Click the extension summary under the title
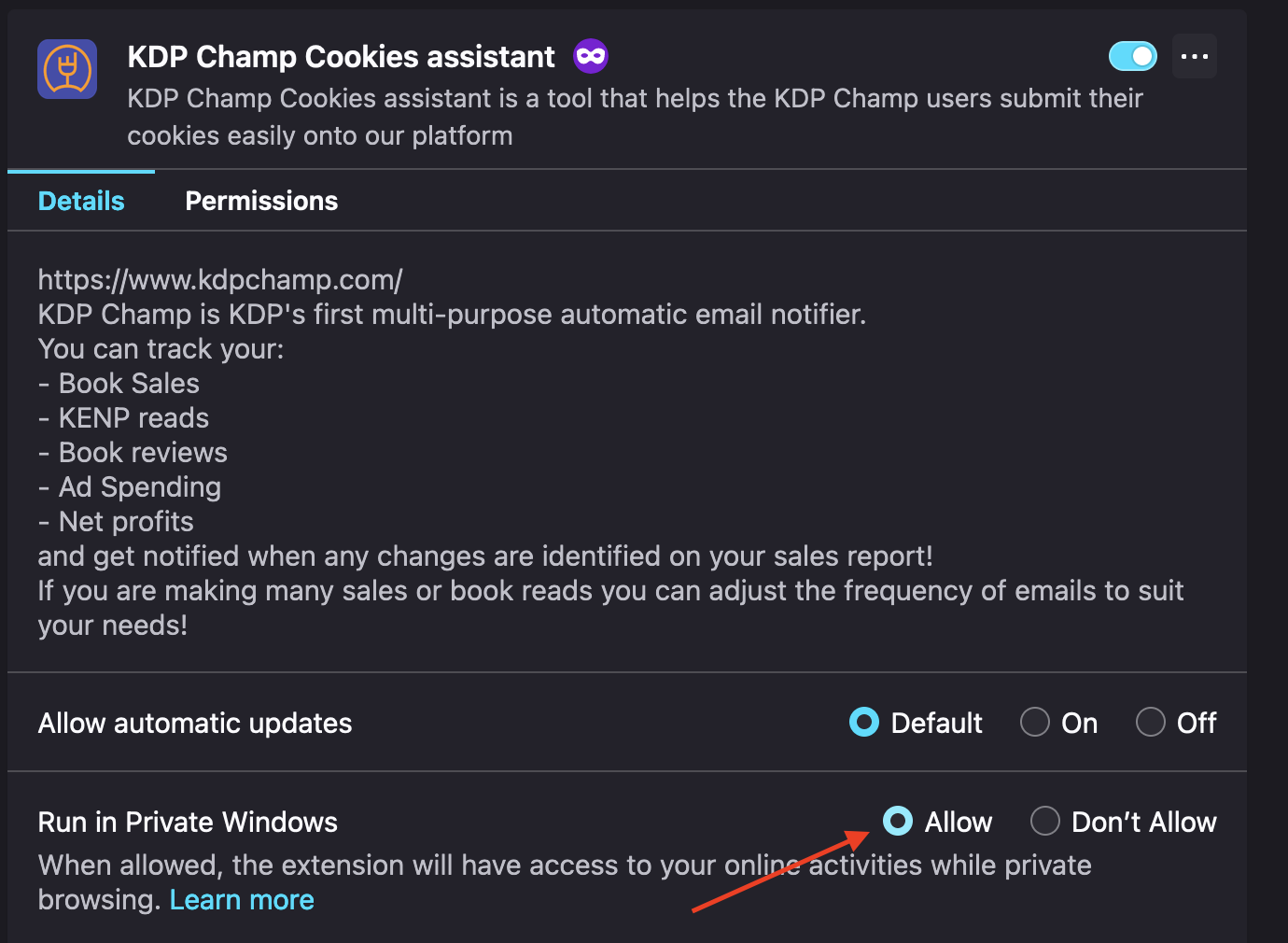 [x=635, y=117]
